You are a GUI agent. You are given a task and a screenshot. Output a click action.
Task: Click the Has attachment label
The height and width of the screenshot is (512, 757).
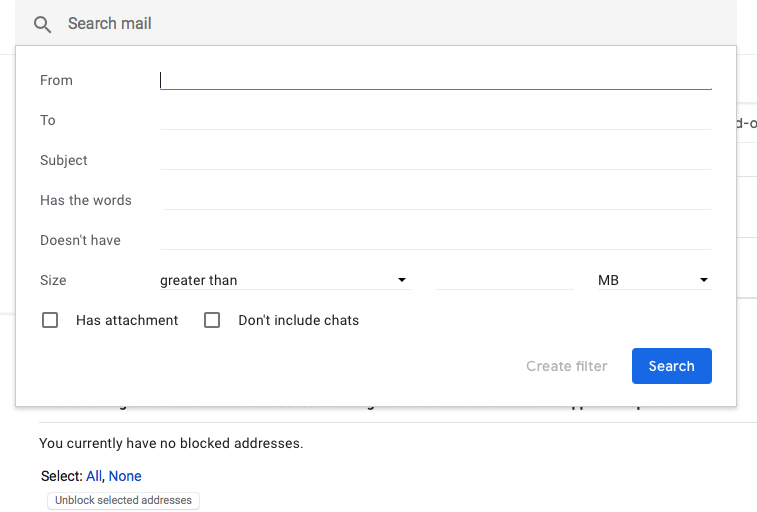point(127,320)
